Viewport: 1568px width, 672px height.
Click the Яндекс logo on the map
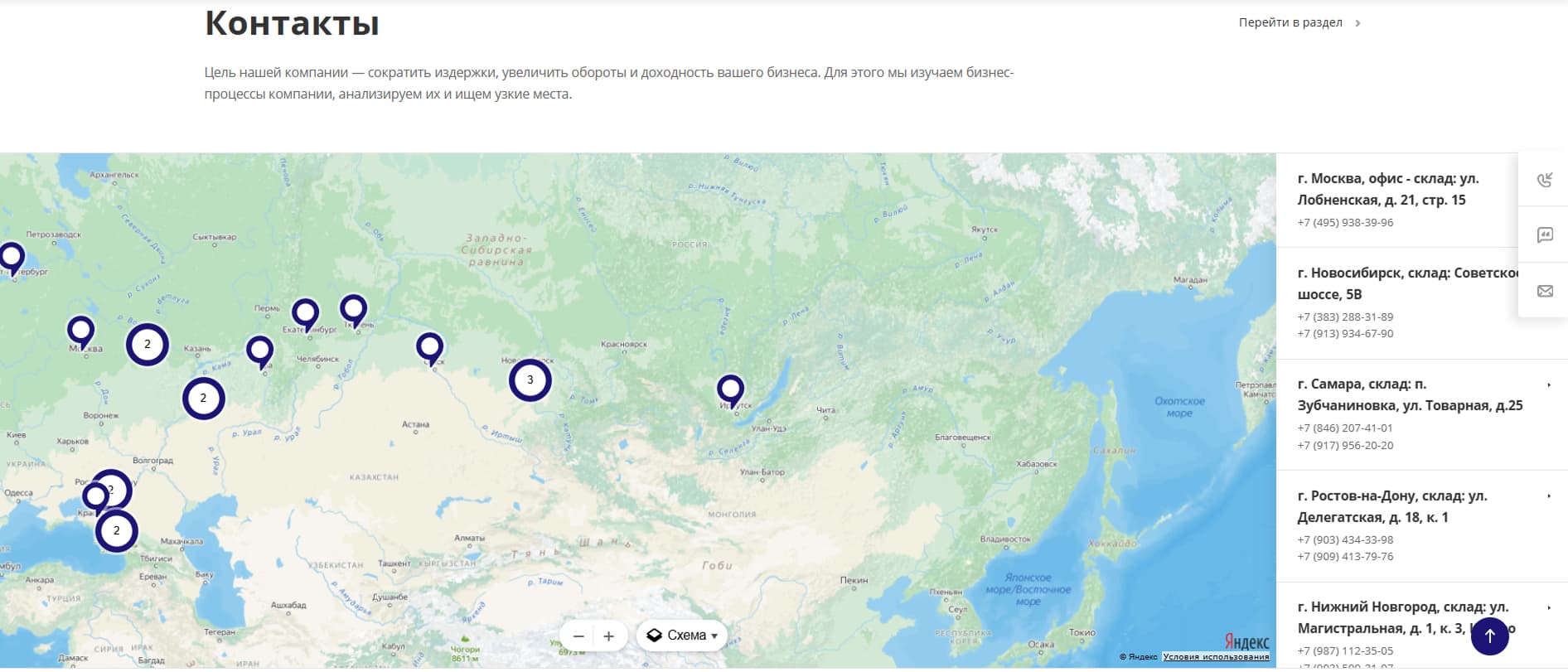tap(1246, 642)
